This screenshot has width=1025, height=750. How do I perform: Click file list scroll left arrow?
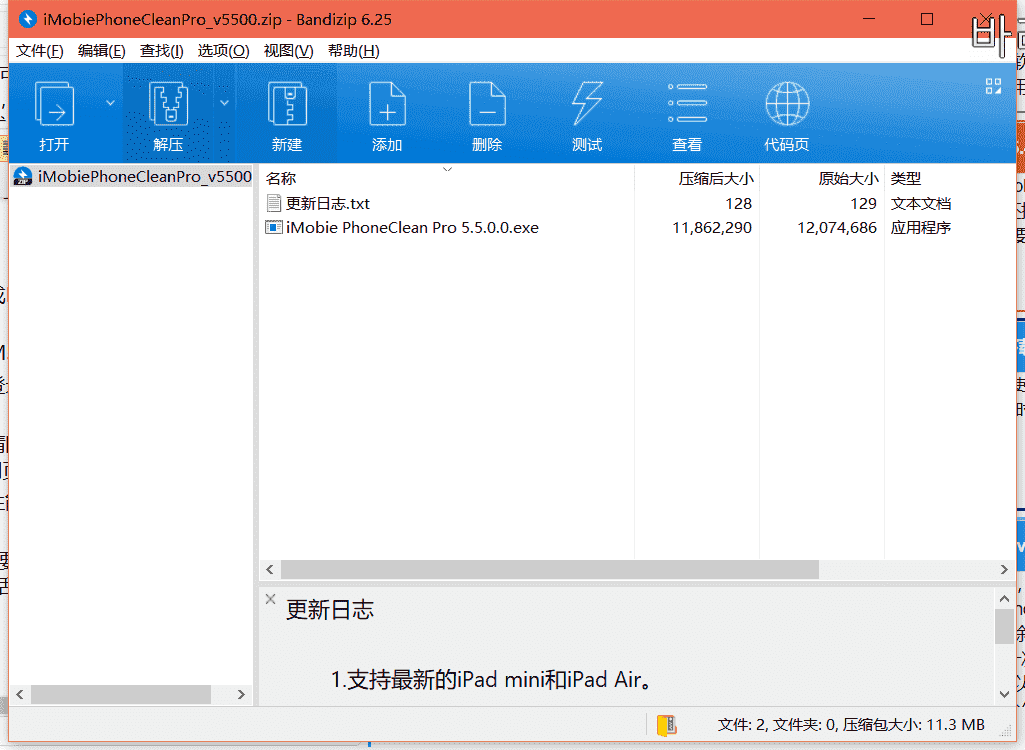pos(269,570)
